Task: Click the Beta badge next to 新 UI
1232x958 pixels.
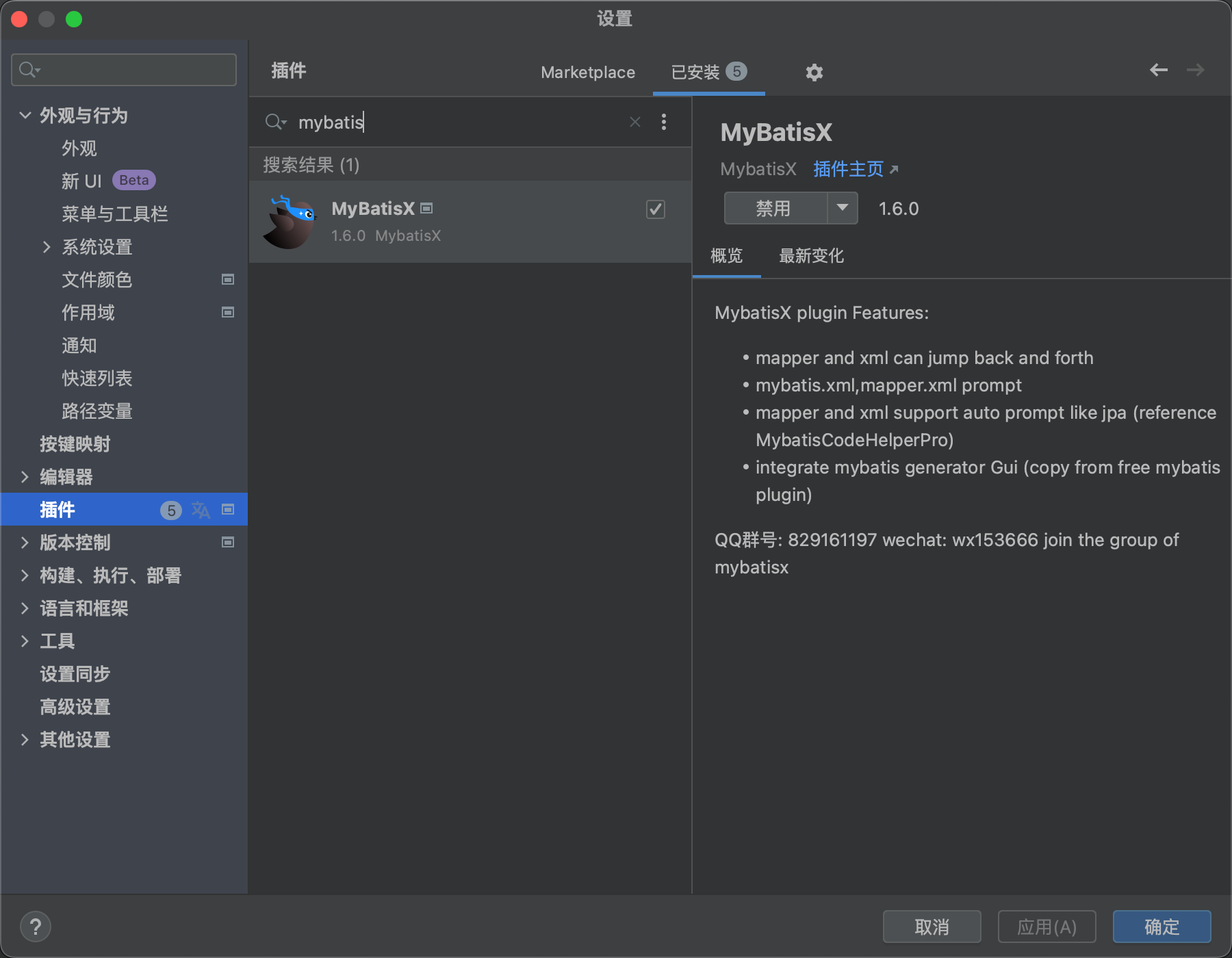Action: point(134,180)
